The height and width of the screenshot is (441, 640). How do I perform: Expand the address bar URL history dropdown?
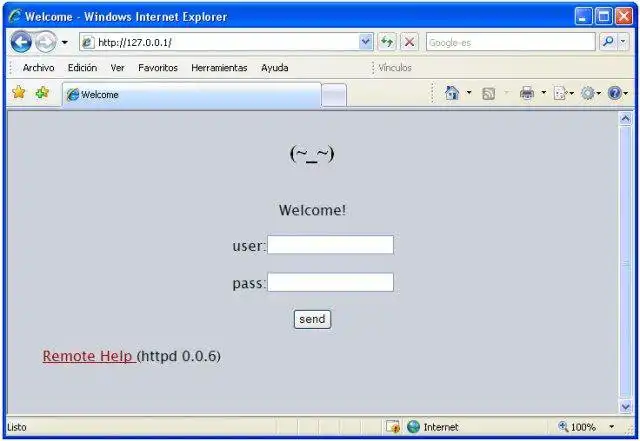(366, 42)
